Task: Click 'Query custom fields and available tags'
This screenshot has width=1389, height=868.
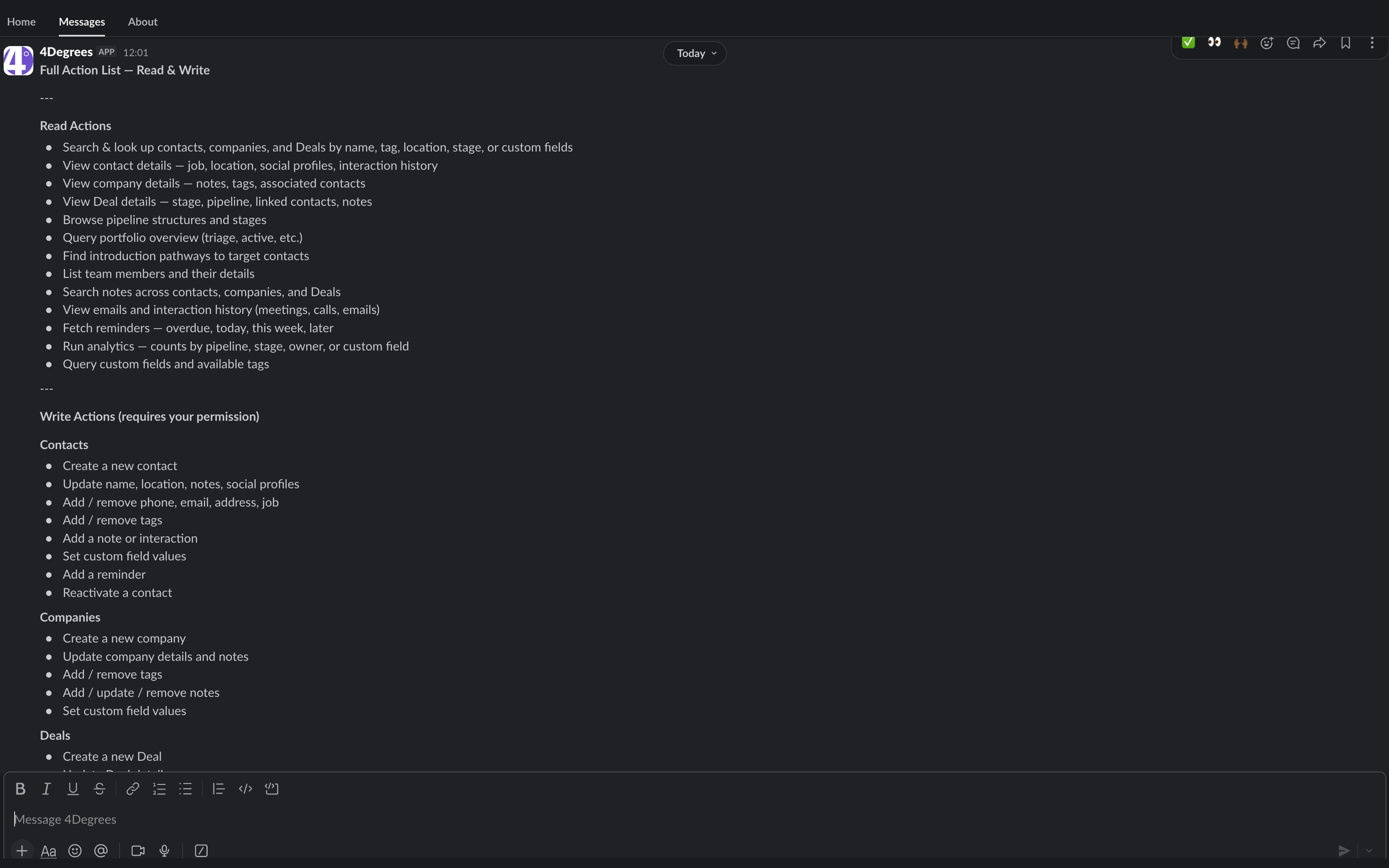Action: 166,364
